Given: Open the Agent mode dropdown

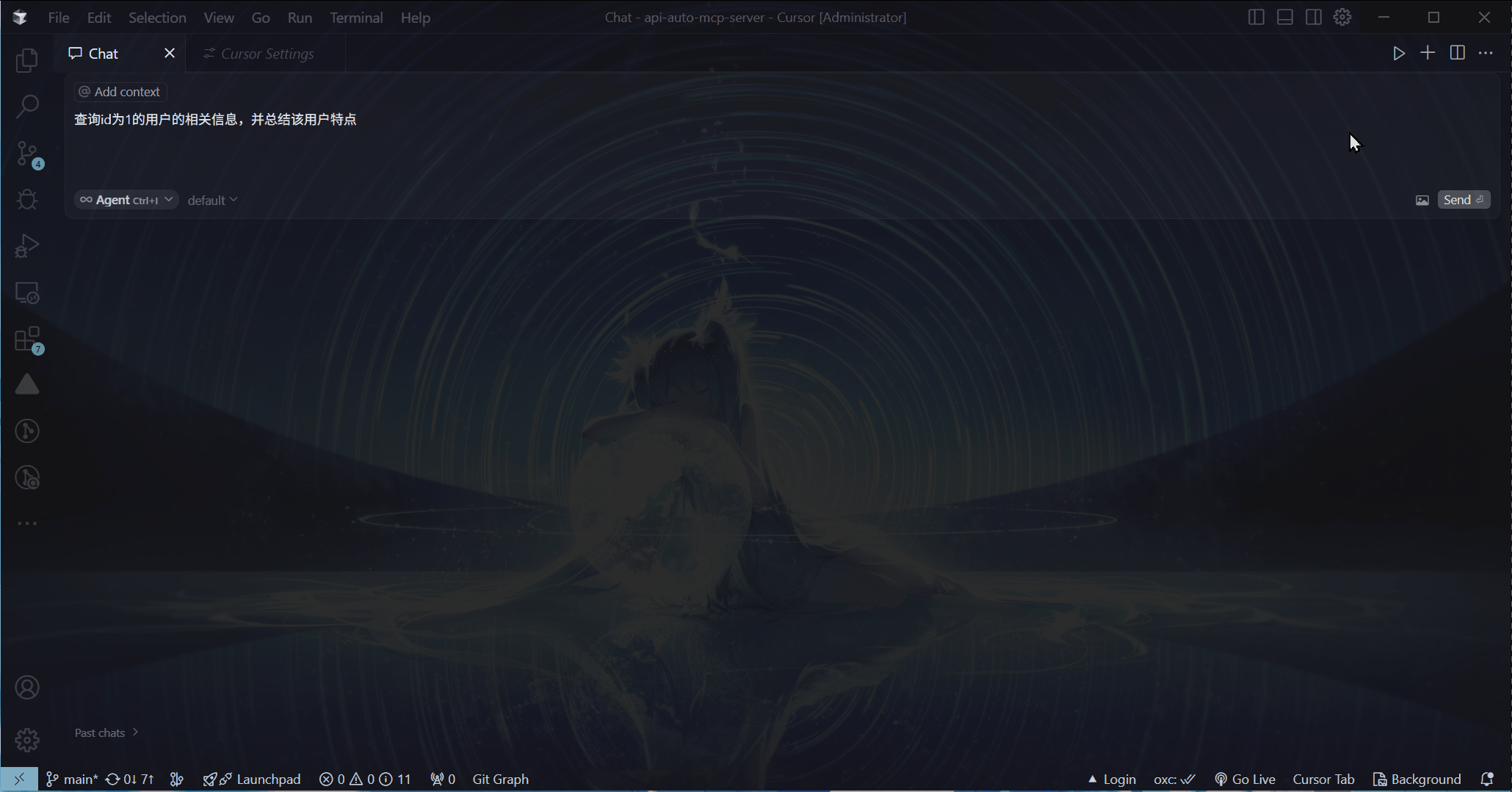Looking at the screenshot, I should [126, 200].
